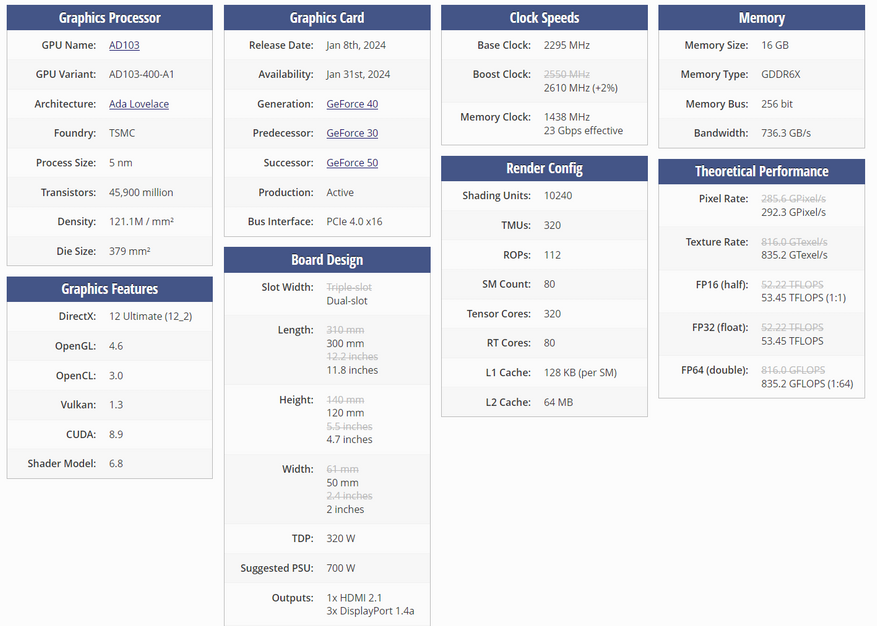Click the 256 bit memory bus value
The image size is (877, 626).
click(x=777, y=104)
